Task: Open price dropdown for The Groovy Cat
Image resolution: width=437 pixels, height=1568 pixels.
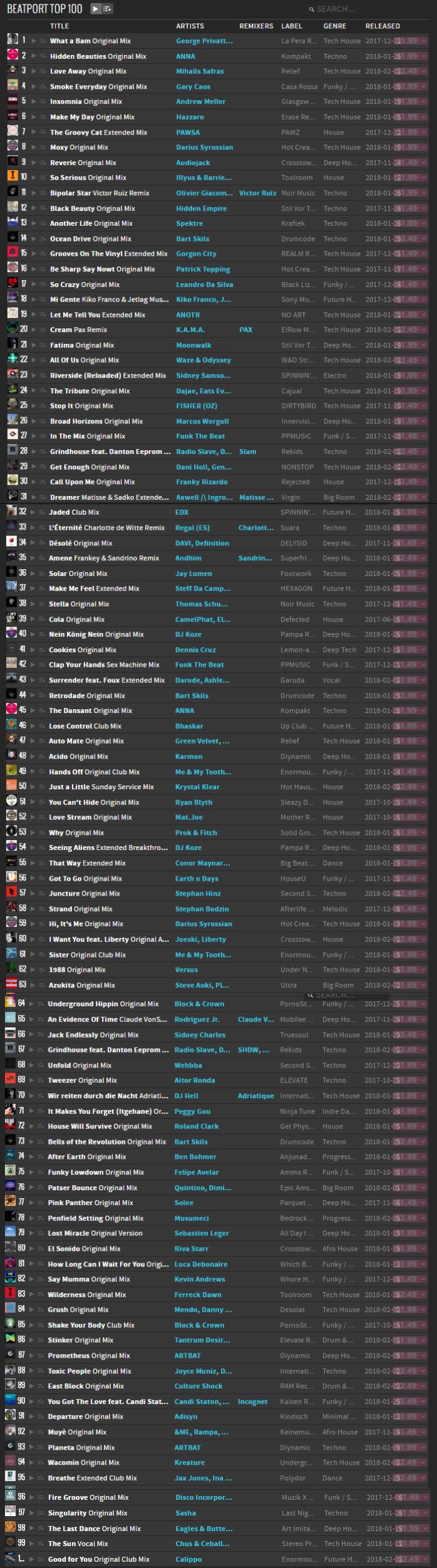Action: [x=424, y=133]
